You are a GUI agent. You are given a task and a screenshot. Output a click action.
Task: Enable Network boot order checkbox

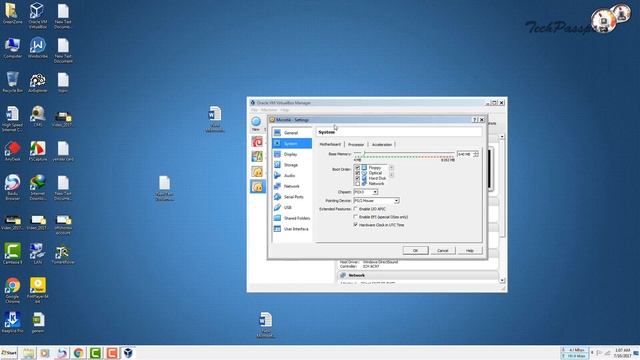[357, 184]
